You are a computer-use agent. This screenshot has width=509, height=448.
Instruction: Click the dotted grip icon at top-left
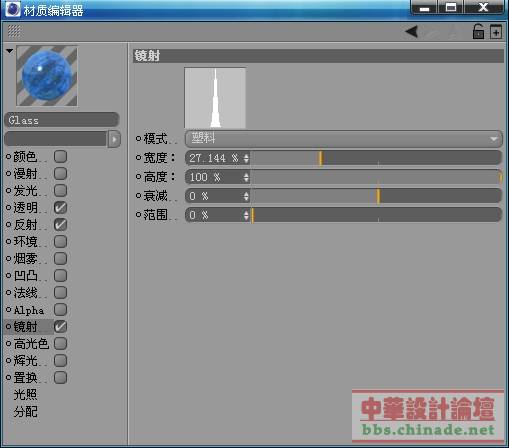pos(14,31)
